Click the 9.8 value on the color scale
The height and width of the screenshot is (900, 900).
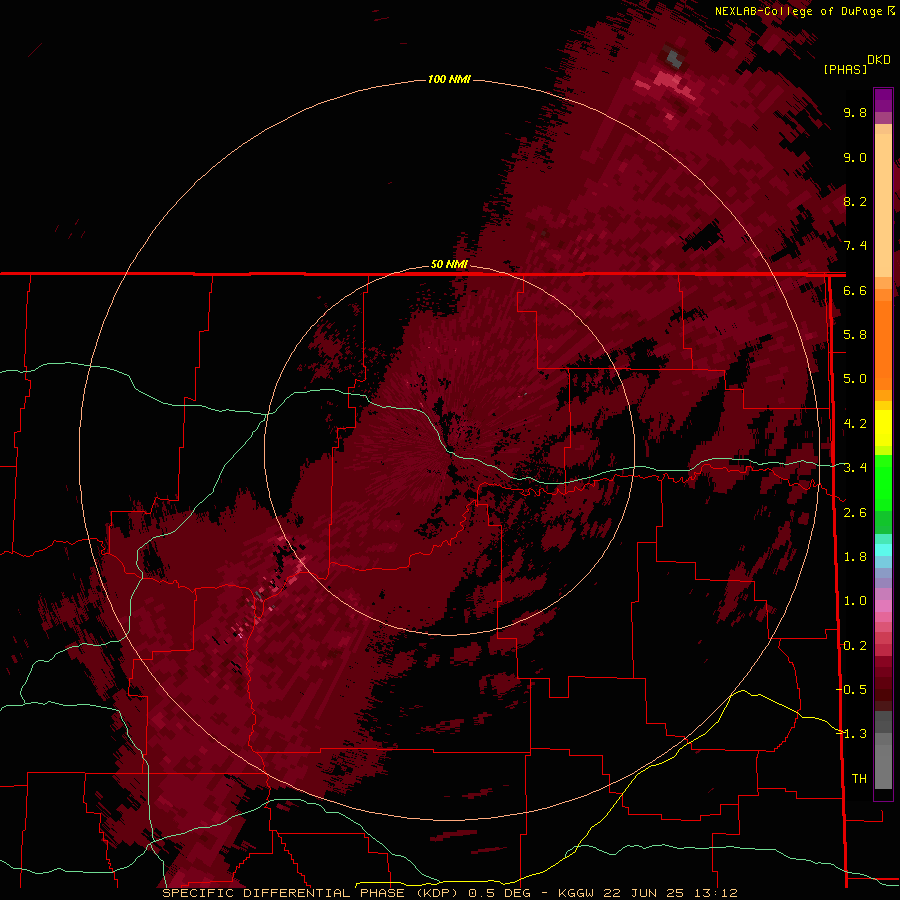(x=855, y=112)
